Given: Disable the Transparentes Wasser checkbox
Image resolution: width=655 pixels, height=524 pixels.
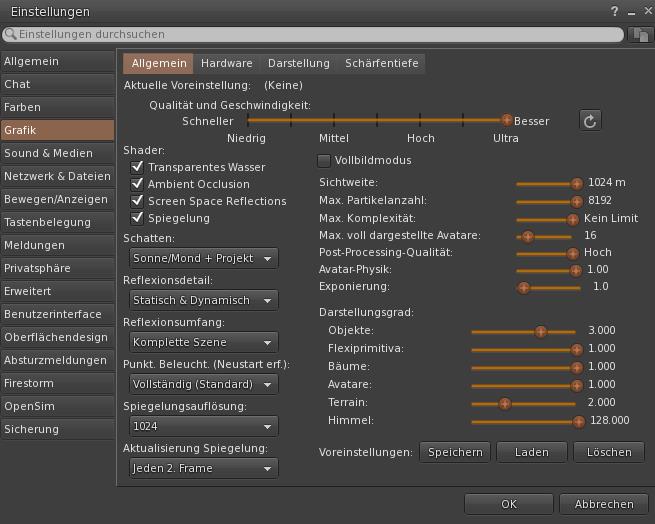Looking at the screenshot, I should coord(138,167).
